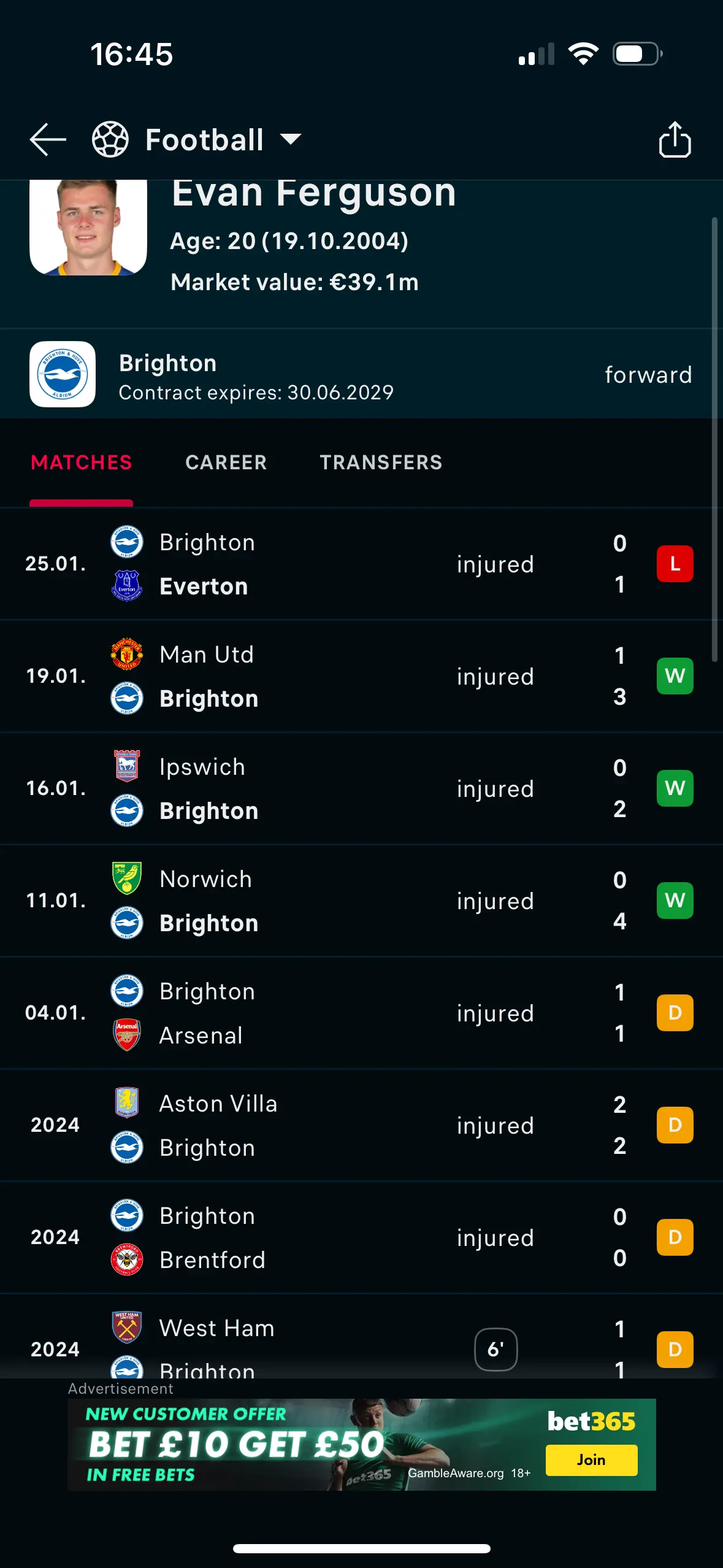Open the Football sport dropdown arrow

(291, 140)
